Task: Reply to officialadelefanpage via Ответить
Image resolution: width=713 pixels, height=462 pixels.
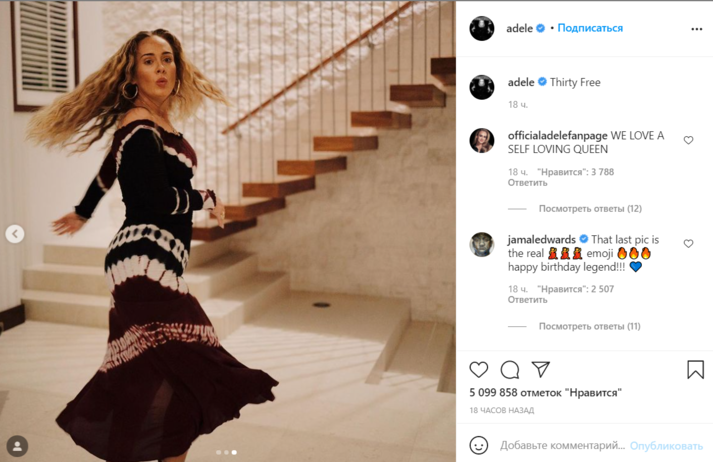Action: 527,183
